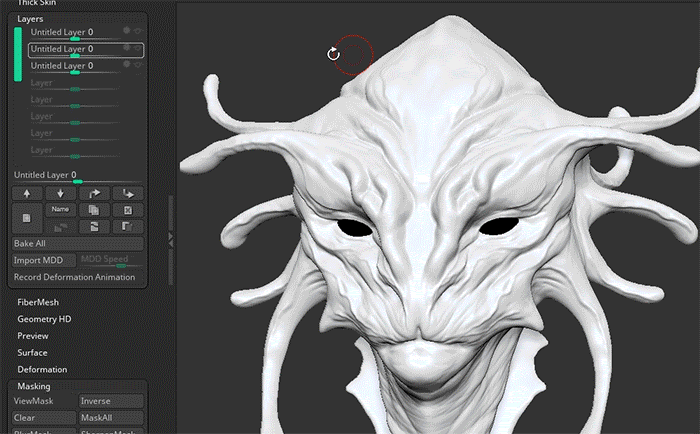Click the Bake All button
Image resolution: width=700 pixels, height=434 pixels.
78,244
